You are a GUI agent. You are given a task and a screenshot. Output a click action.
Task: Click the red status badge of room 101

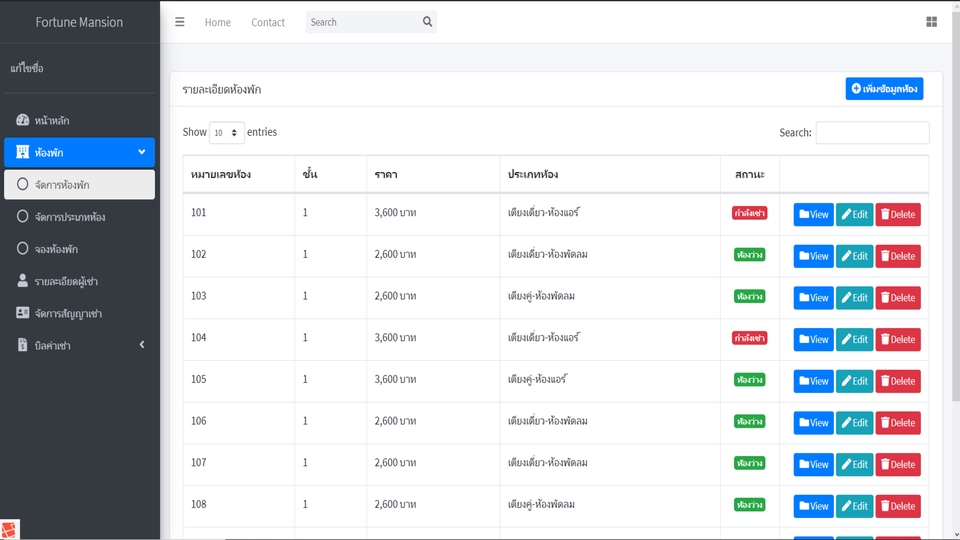pos(749,213)
